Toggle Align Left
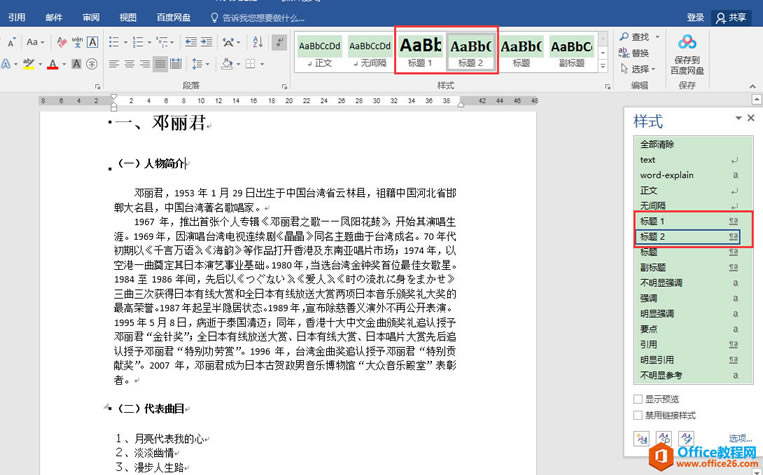Viewport: 763px width, 475px height. pyautogui.click(x=114, y=64)
